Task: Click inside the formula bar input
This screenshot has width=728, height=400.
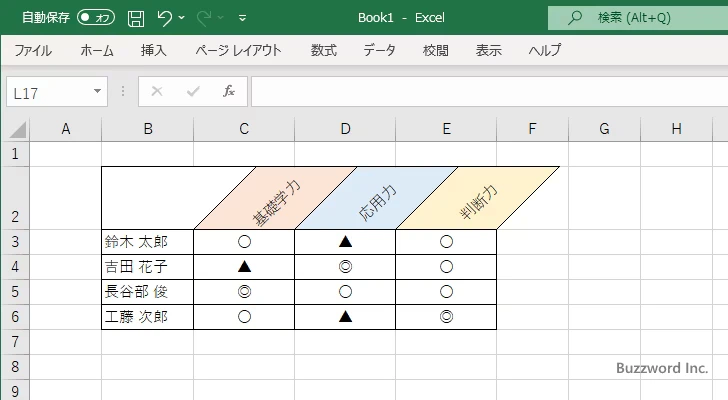Action: [489, 92]
